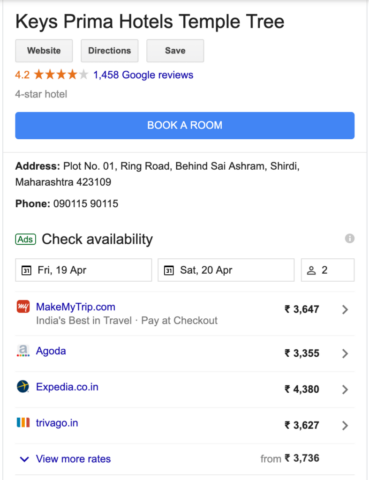Open 1,458 Google reviews link
Viewport: 369px width, 480px height.
(x=143, y=75)
